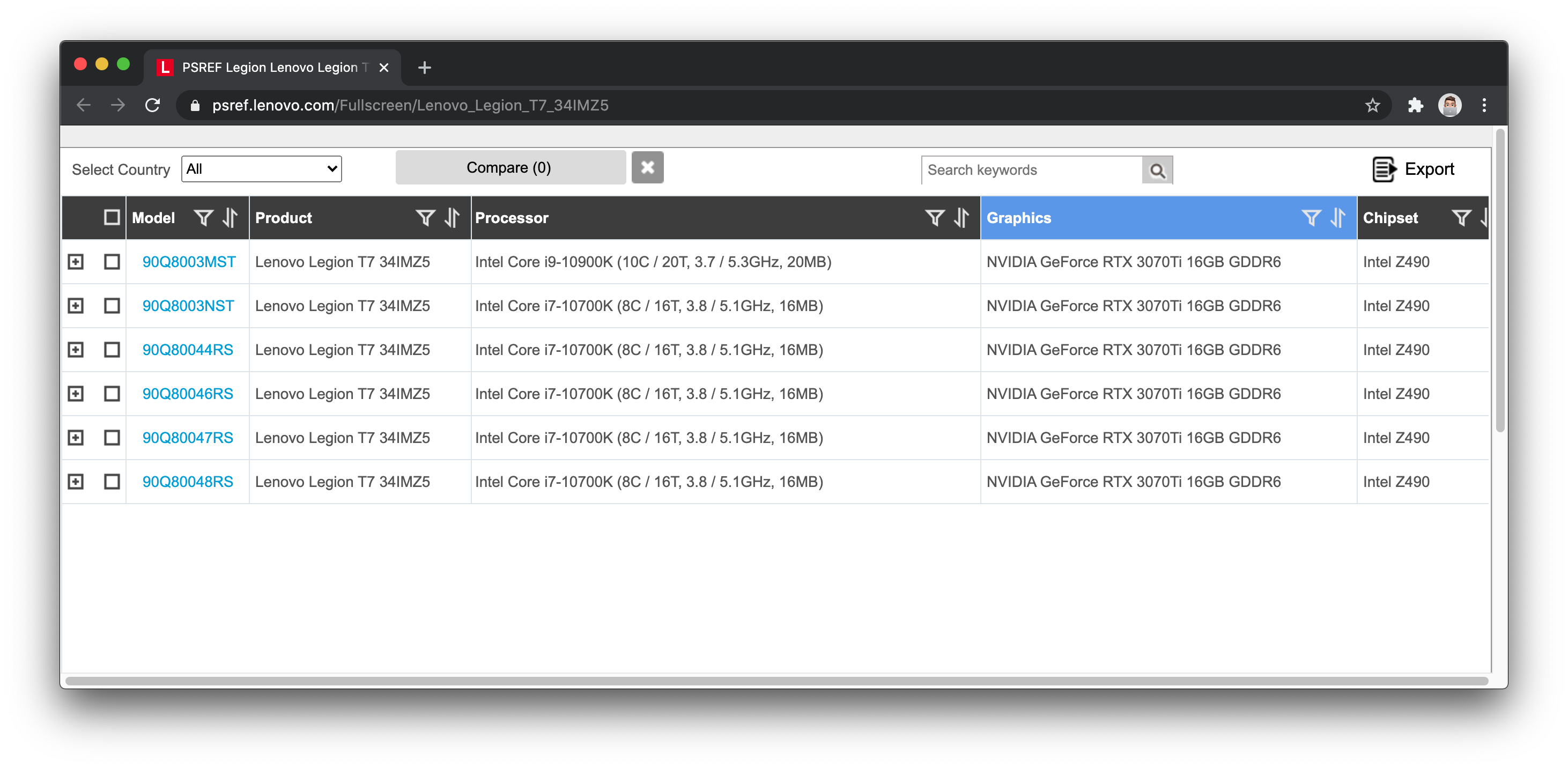This screenshot has width=1568, height=768.
Task: Expand the 90Q80048RS row details
Action: point(76,482)
